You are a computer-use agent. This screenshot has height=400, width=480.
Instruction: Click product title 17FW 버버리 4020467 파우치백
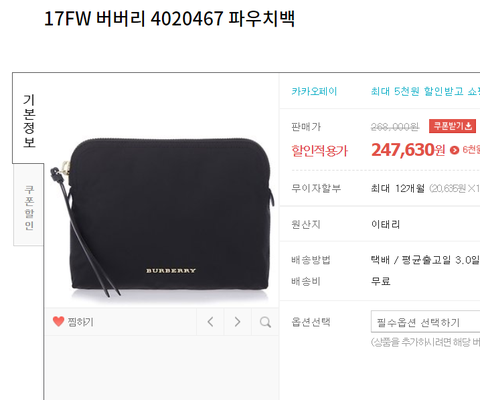(x=169, y=18)
